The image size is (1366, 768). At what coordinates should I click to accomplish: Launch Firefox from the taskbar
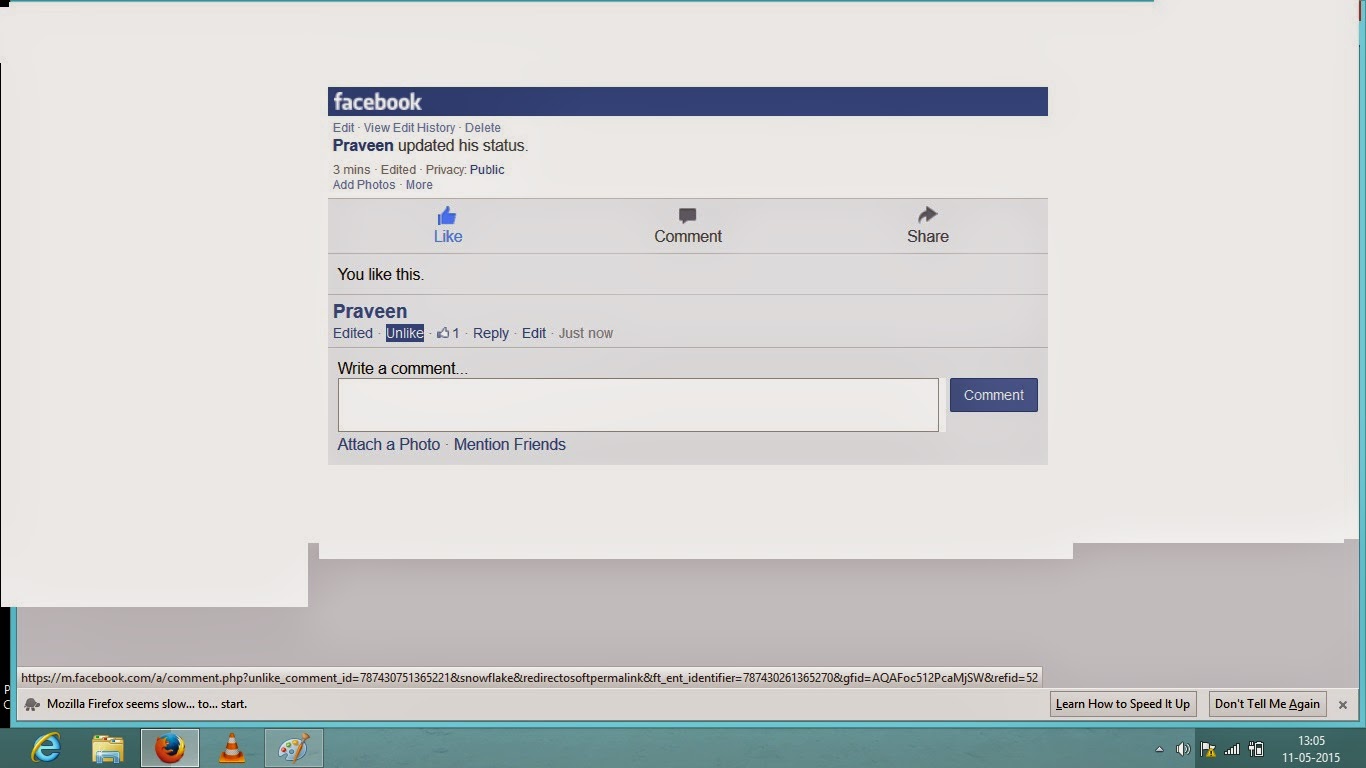171,748
